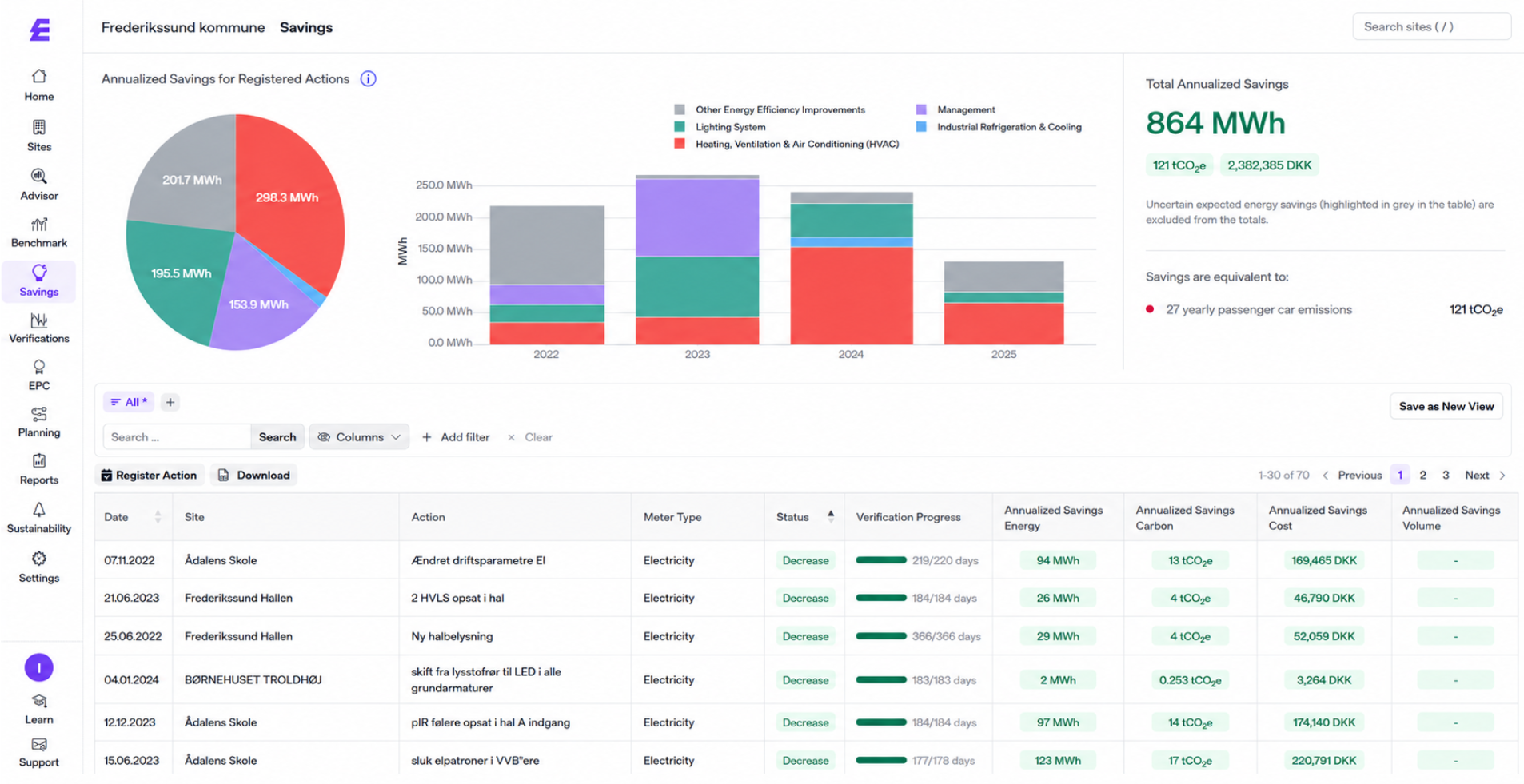Go to Home in the sidebar

(x=39, y=85)
